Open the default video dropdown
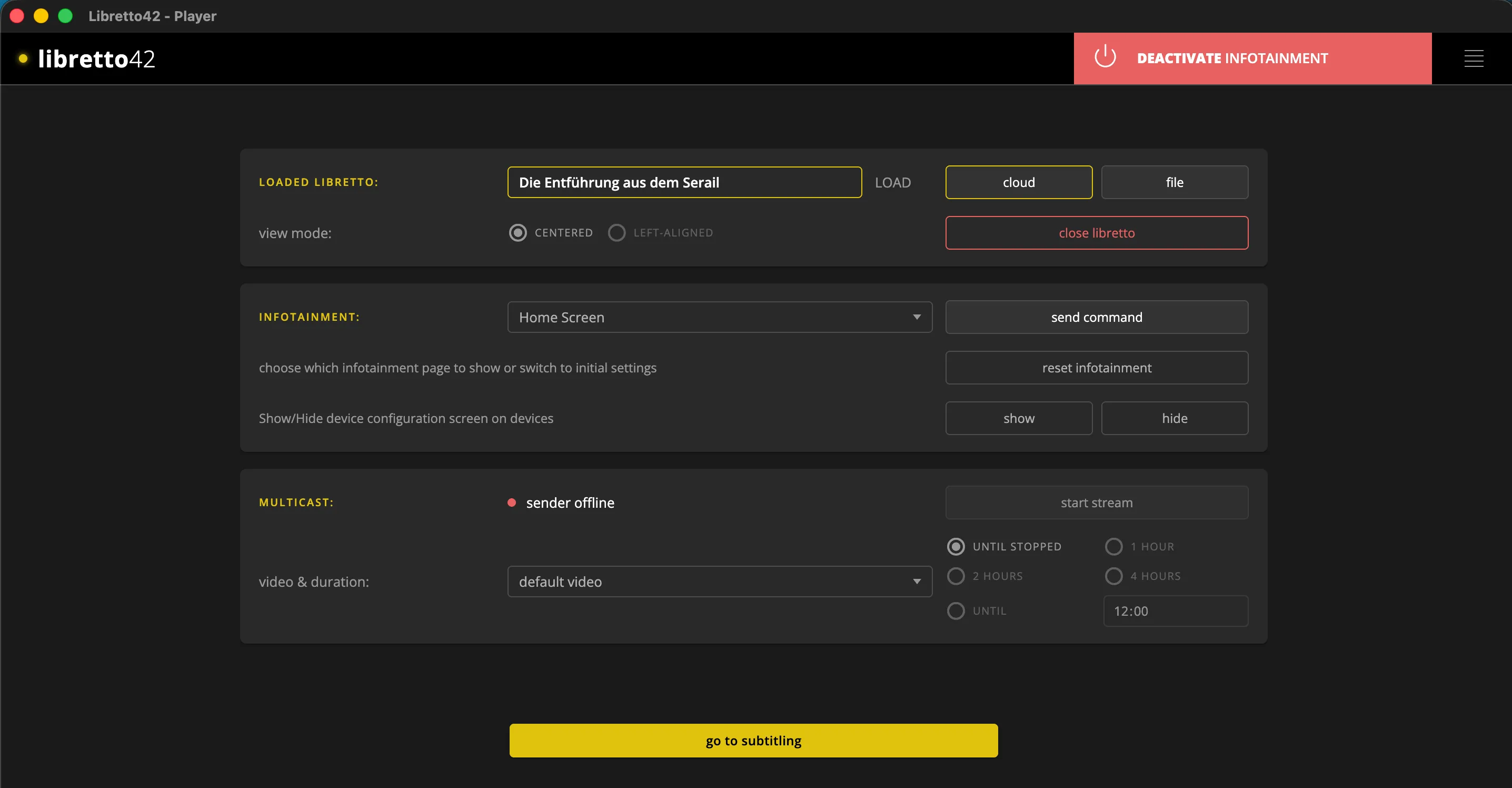 coord(720,582)
